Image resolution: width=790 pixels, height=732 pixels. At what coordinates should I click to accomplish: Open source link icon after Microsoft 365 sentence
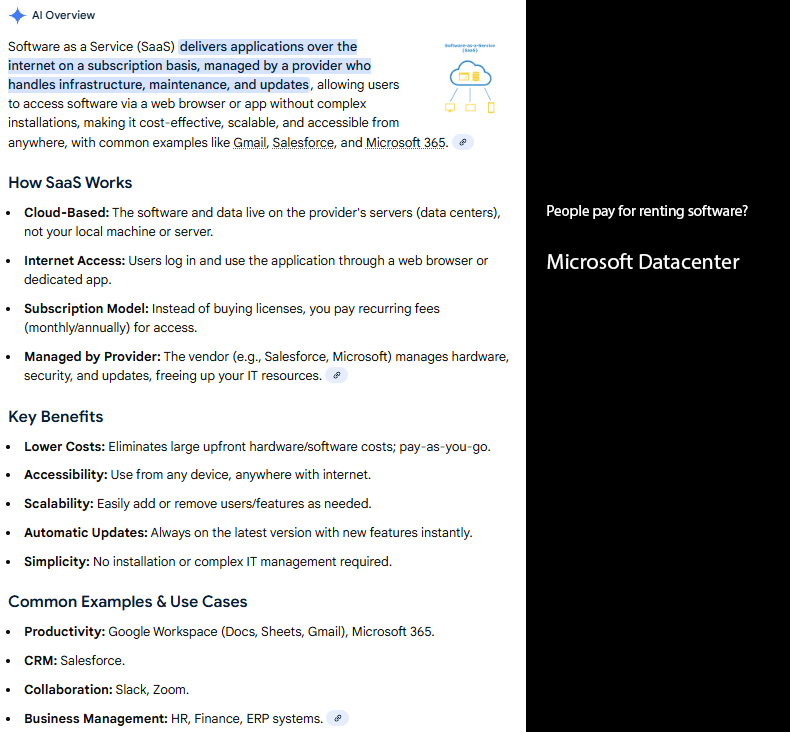462,142
